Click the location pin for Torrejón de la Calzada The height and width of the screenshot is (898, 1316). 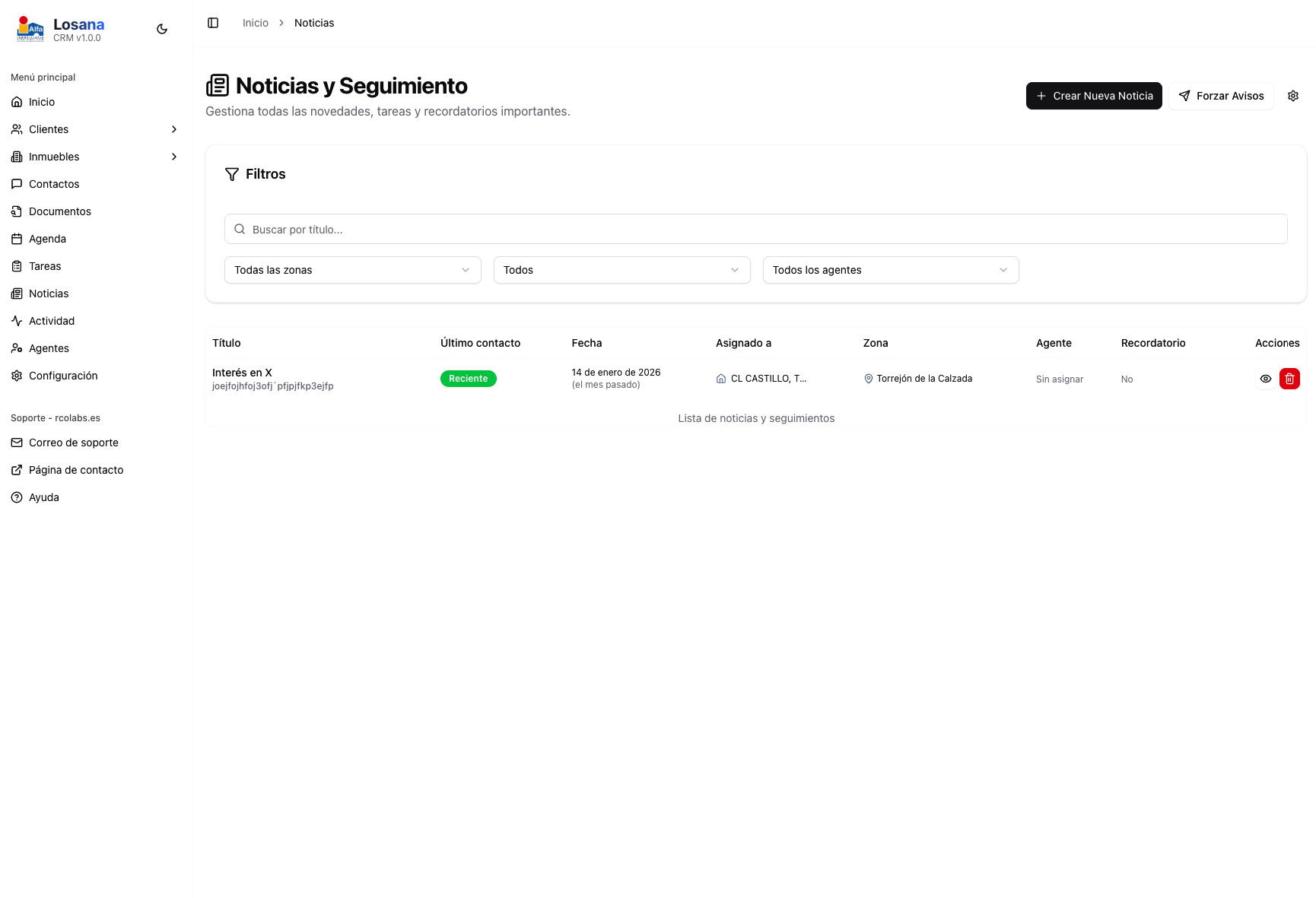coord(868,379)
